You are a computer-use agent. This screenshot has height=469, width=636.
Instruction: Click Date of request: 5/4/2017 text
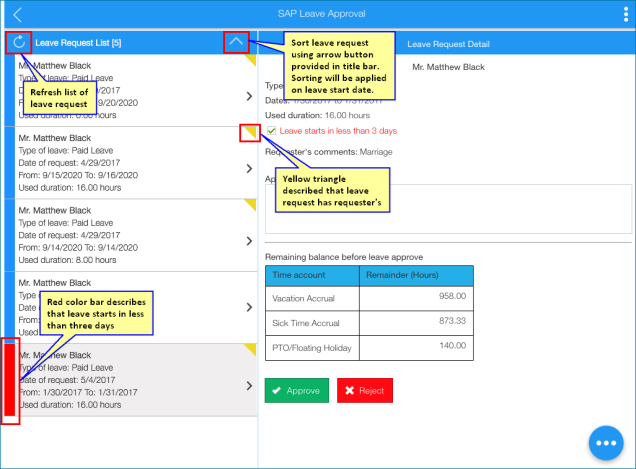tap(67, 380)
